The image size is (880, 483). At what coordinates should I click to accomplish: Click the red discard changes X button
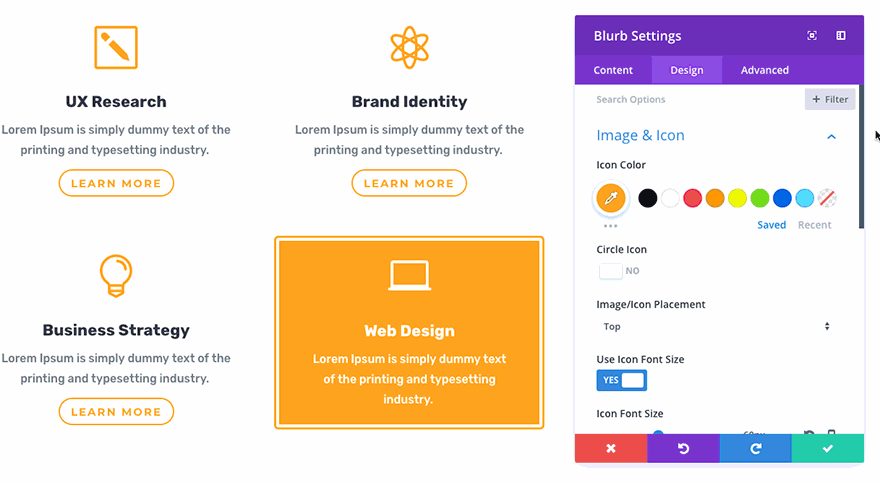[x=611, y=449]
